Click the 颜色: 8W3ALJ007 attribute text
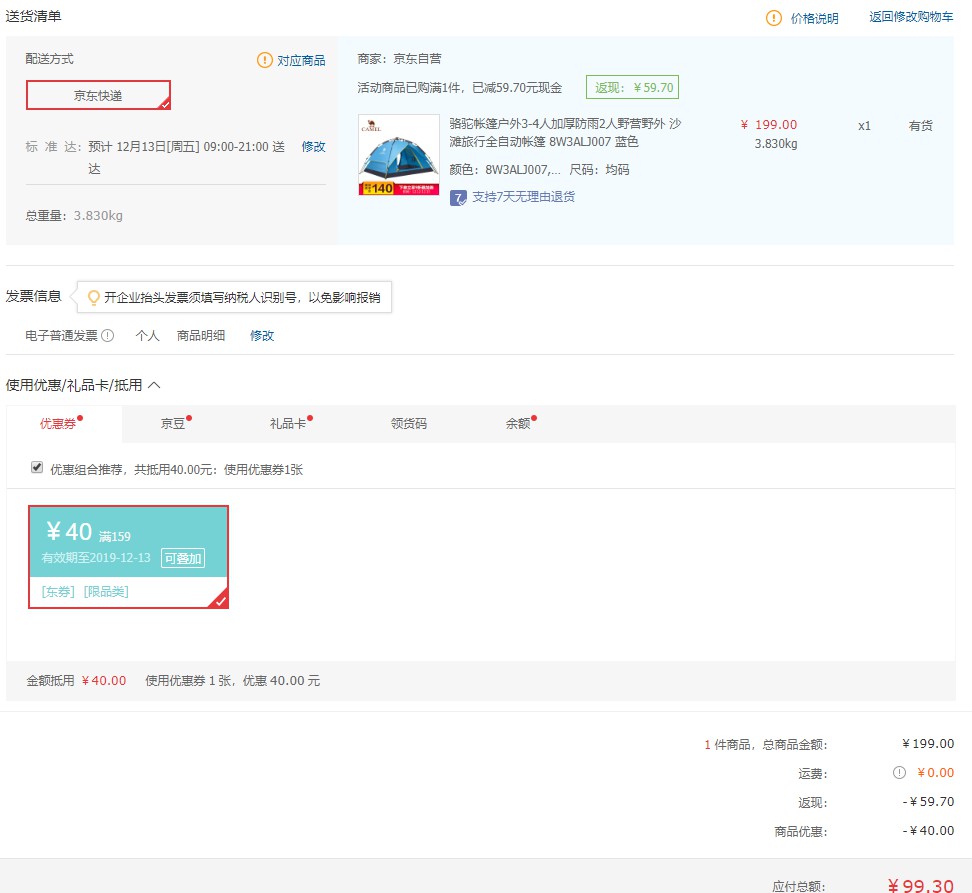 click(505, 170)
